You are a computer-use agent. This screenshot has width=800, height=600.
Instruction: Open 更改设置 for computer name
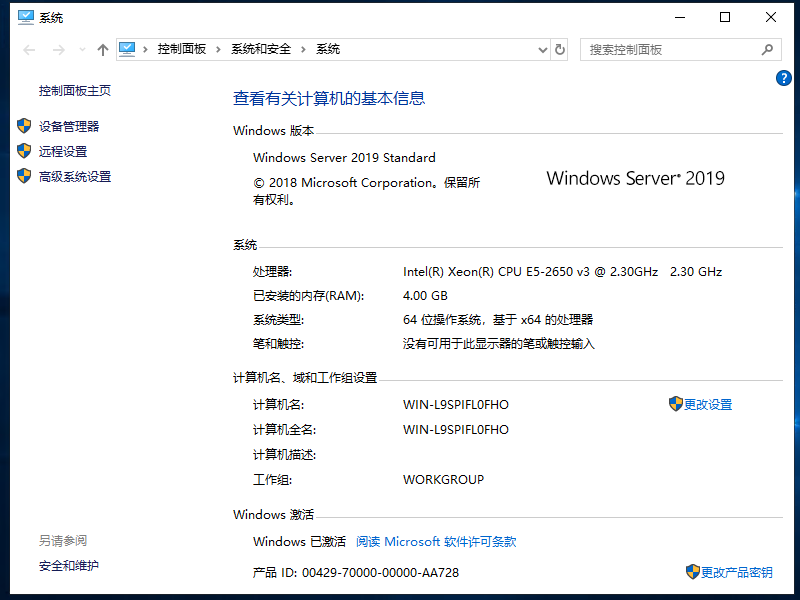(x=709, y=404)
